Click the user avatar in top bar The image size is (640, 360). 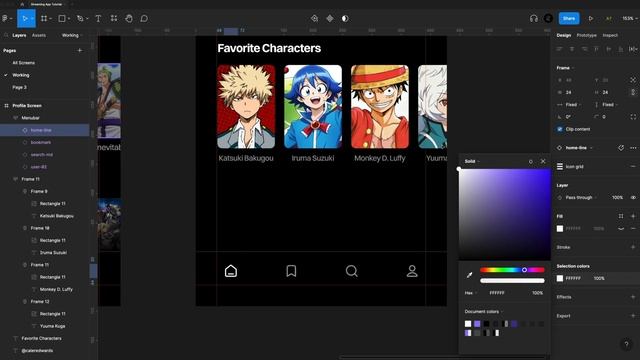pos(548,18)
